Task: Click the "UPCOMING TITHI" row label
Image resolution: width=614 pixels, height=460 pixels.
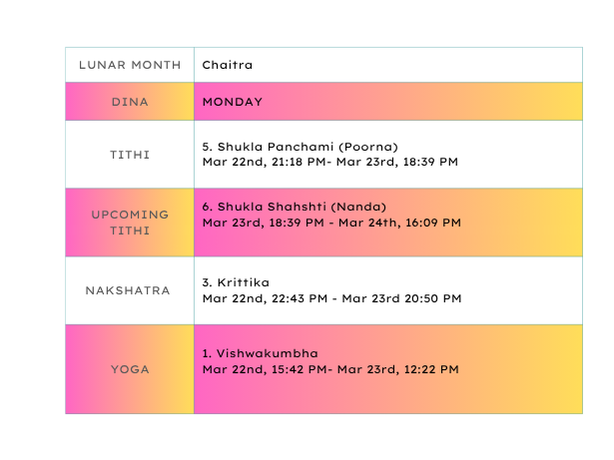Action: (x=130, y=223)
